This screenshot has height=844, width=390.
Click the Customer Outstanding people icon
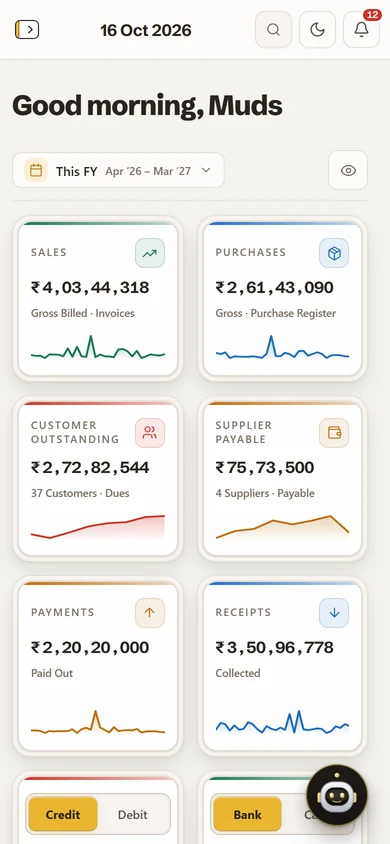tap(150, 433)
